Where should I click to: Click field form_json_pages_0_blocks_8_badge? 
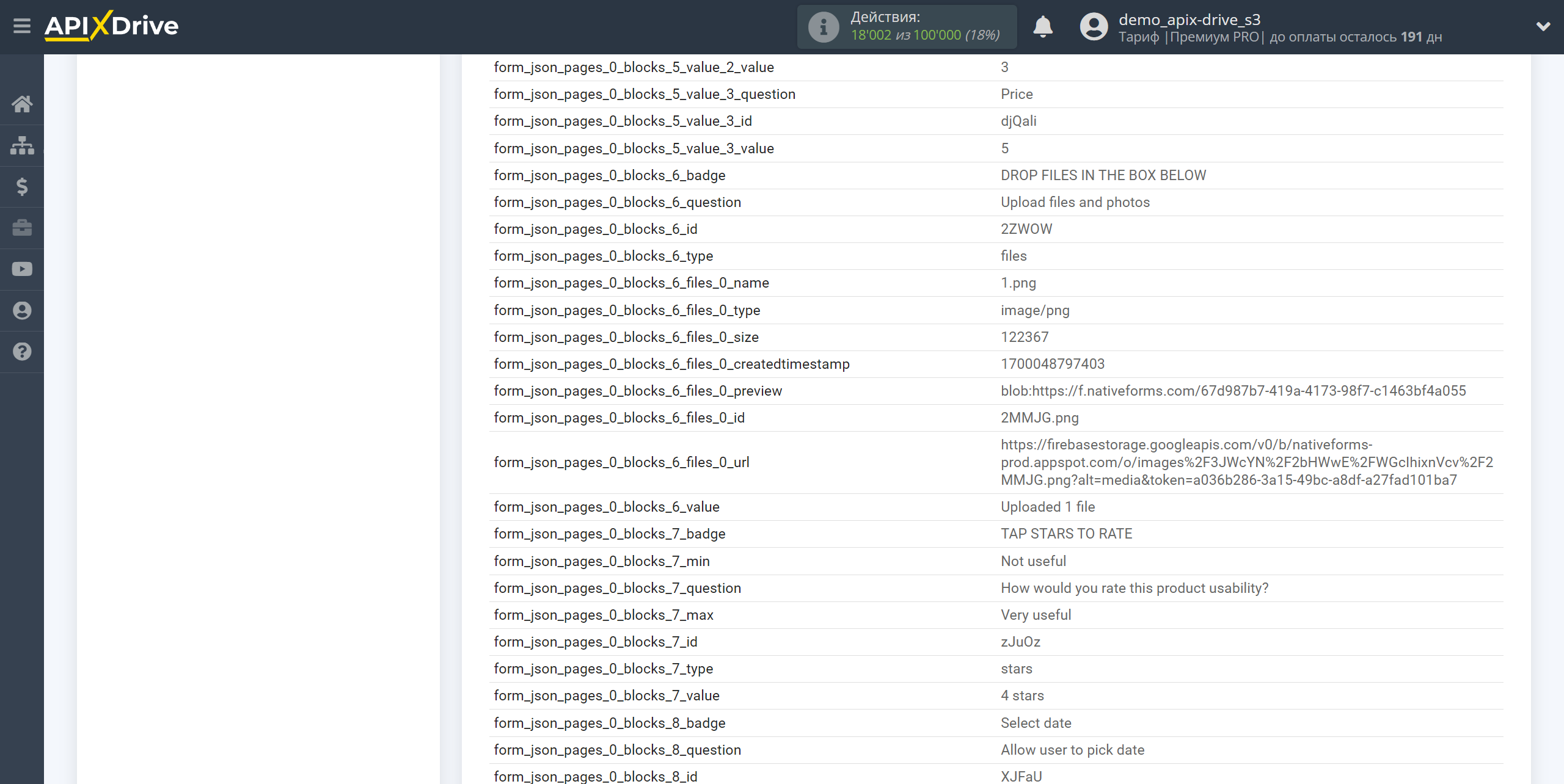[x=609, y=723]
